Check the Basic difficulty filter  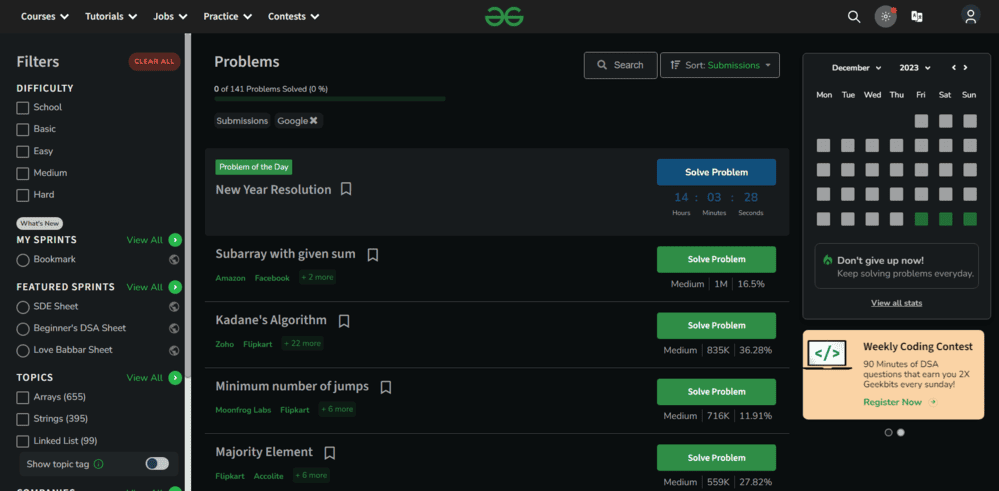click(23, 130)
